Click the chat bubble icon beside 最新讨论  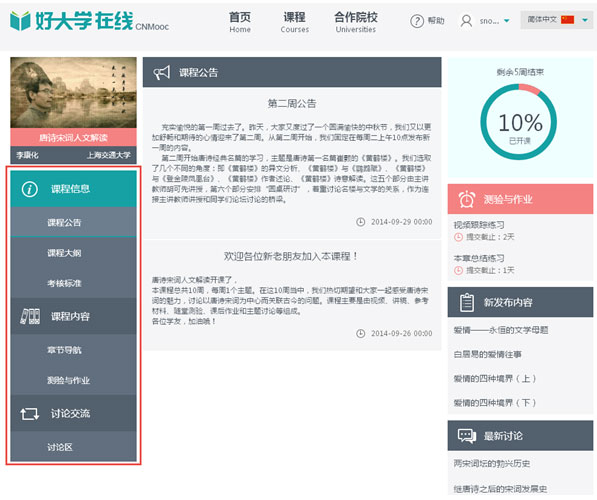pos(467,436)
